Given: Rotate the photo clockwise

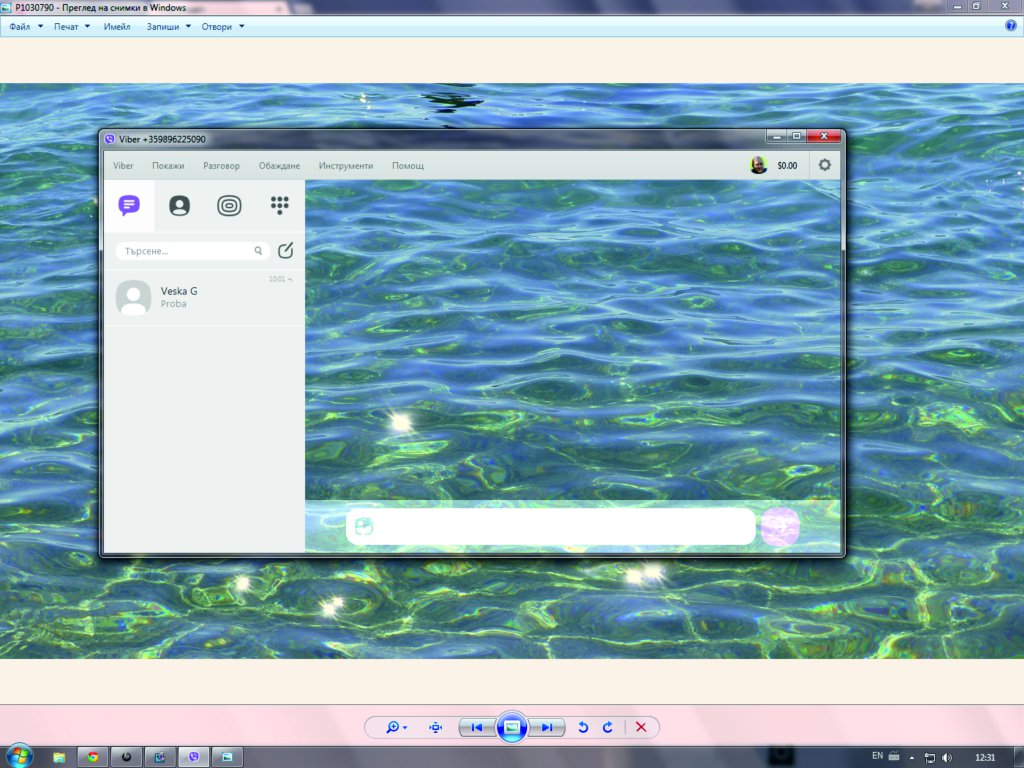Looking at the screenshot, I should point(607,728).
